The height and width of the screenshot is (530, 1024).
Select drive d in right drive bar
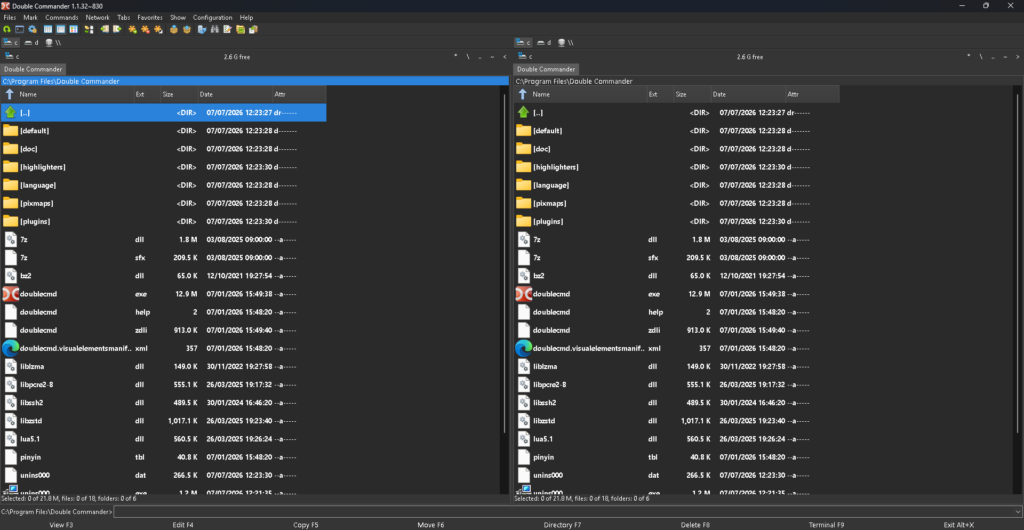pyautogui.click(x=545, y=42)
